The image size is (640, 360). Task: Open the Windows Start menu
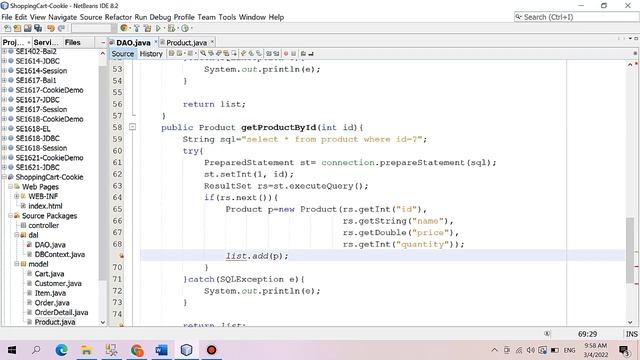(12, 350)
